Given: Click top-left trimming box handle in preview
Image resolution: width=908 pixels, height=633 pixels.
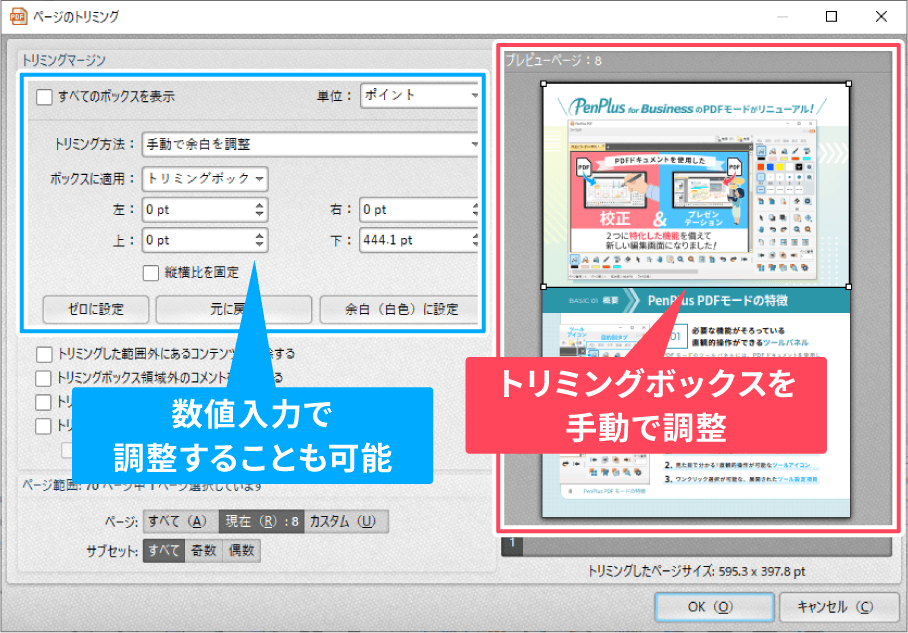Looking at the screenshot, I should point(544,84).
